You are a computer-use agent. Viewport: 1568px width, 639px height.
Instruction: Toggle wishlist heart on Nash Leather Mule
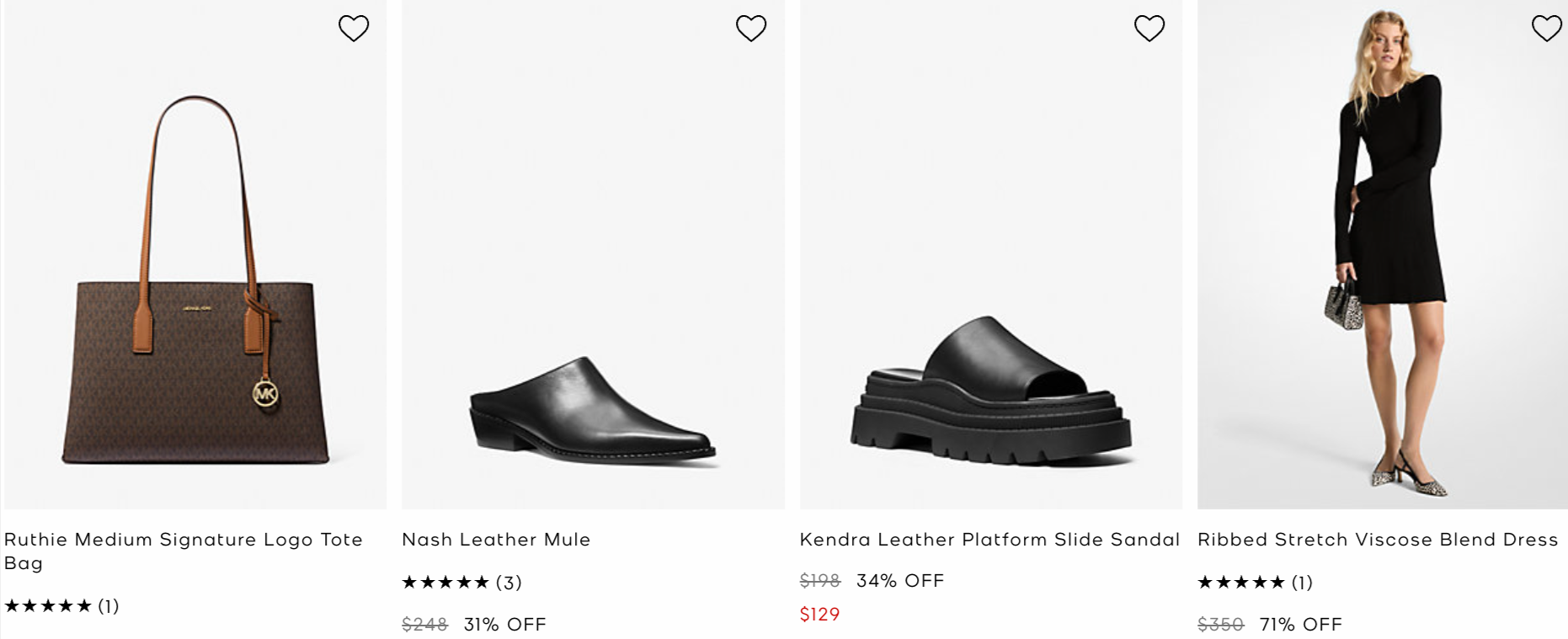coord(751,29)
